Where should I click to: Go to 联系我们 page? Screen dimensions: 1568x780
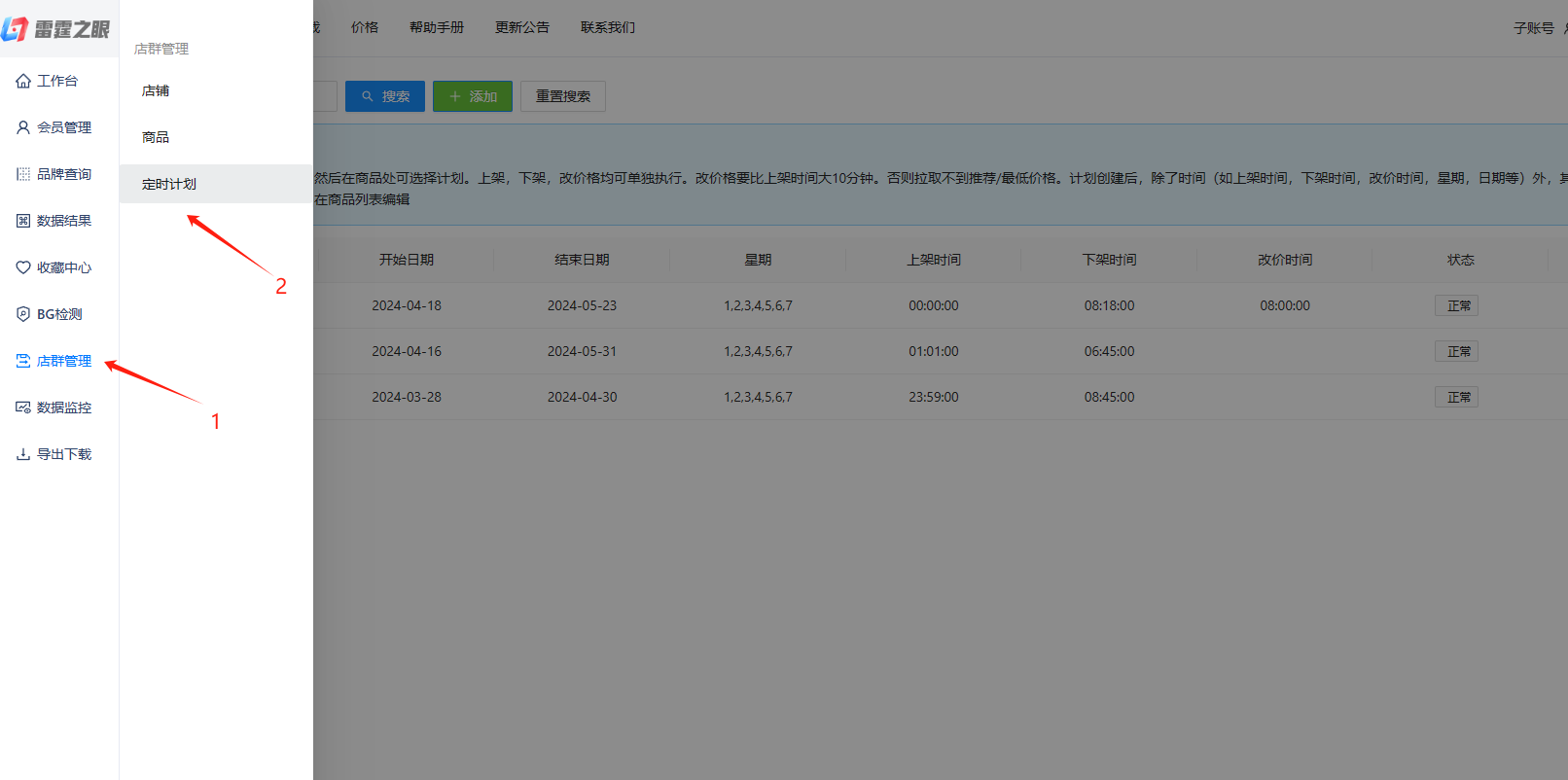coord(608,27)
